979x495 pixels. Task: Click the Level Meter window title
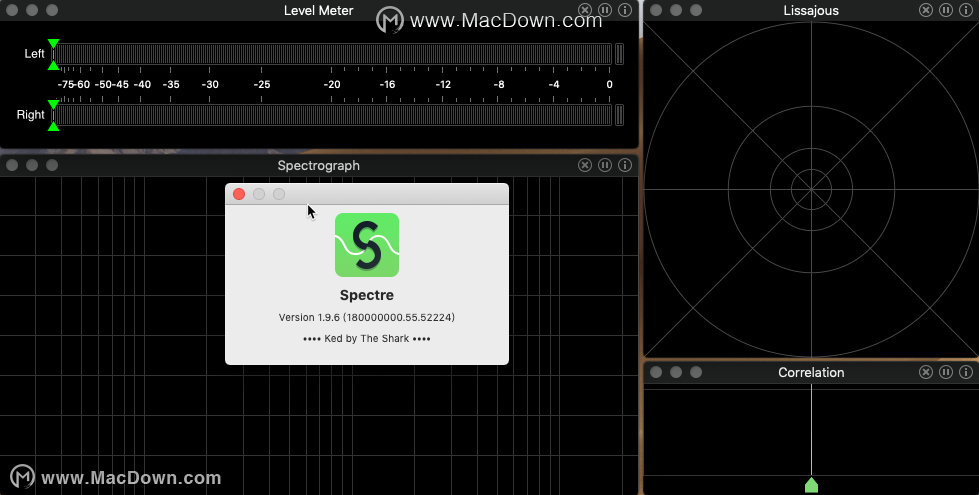pyautogui.click(x=318, y=11)
